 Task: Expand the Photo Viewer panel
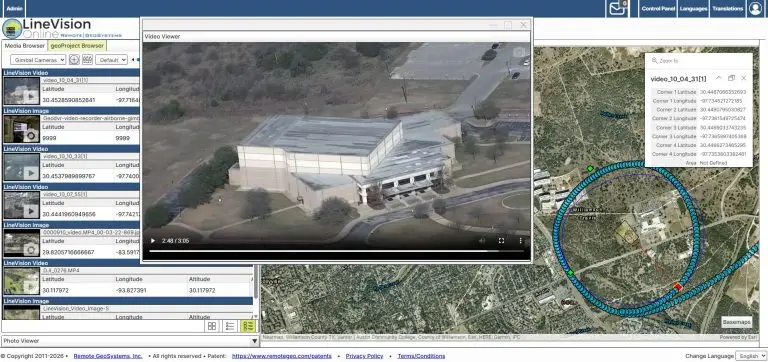tap(254, 341)
